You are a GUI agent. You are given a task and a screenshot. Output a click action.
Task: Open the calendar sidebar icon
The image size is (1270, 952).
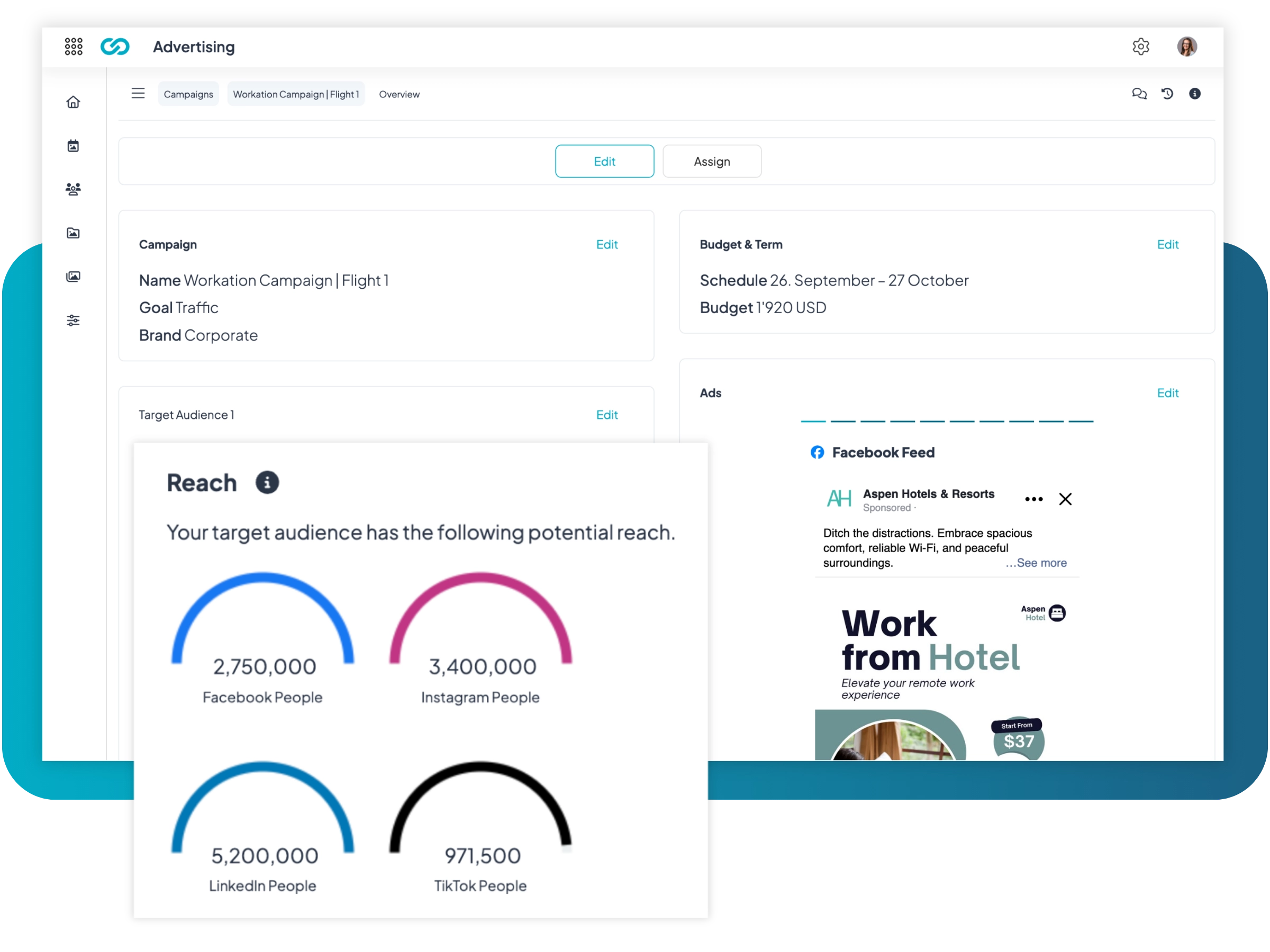pos(73,146)
